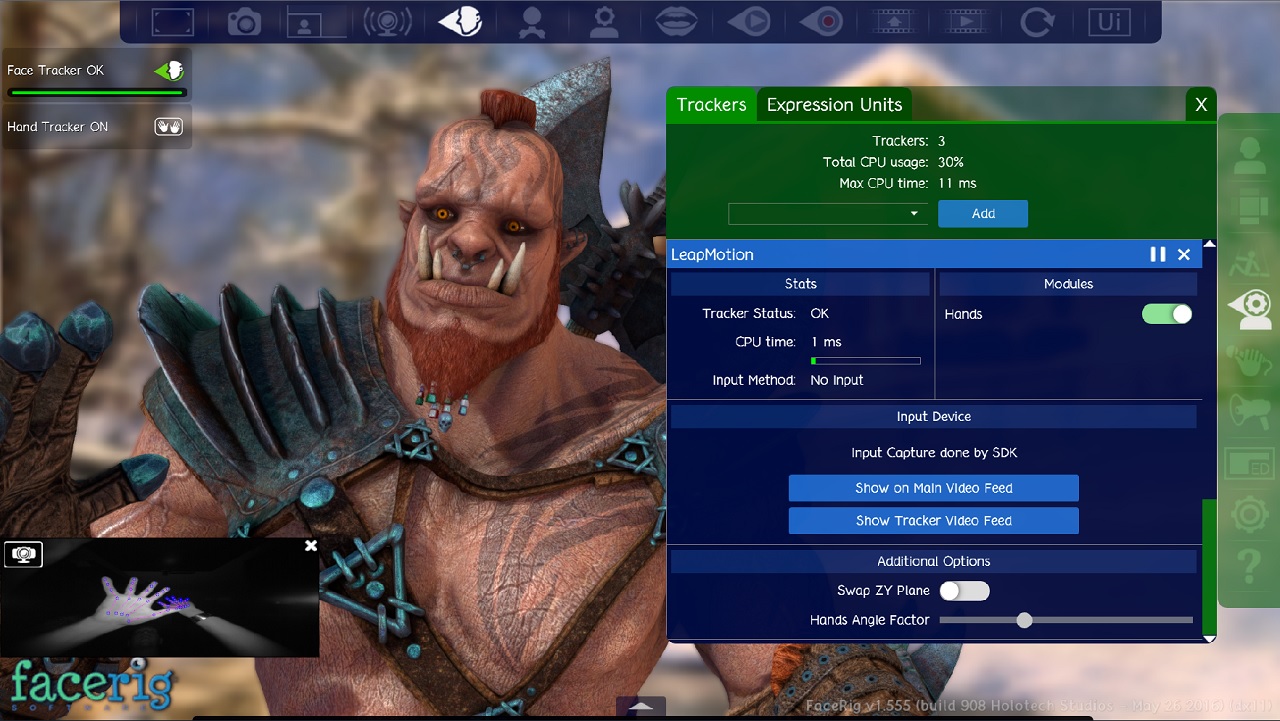Click the refresh icon in the top toolbar
1280x721 pixels.
pos(1037,21)
